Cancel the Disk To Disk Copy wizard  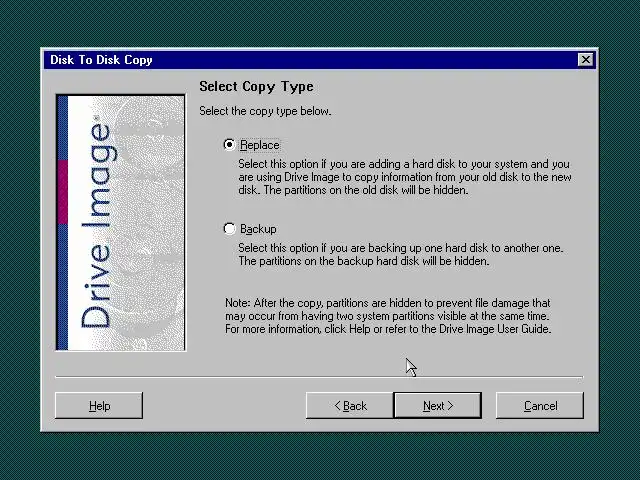(x=540, y=406)
